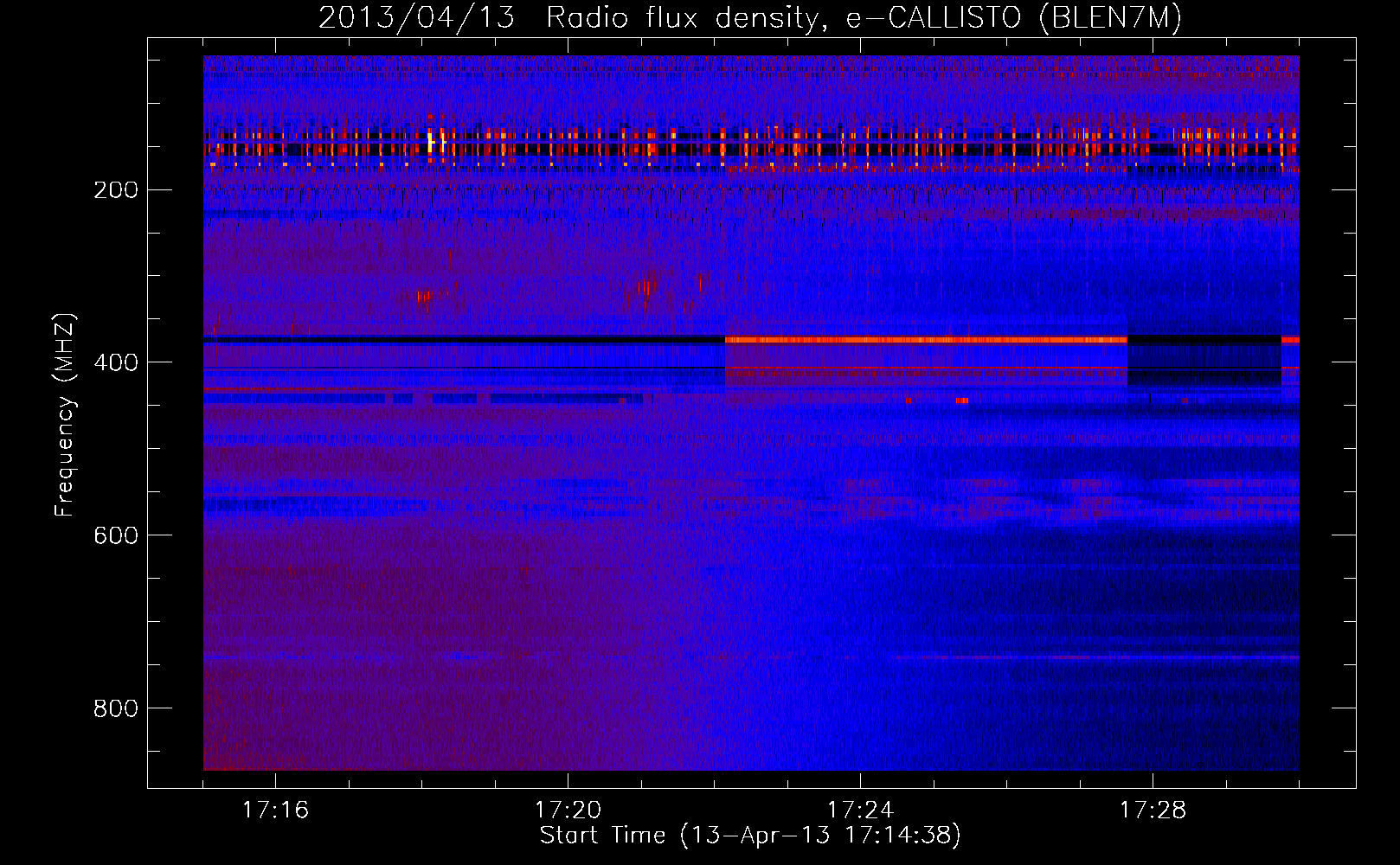Click the 200 frequency tick label
The height and width of the screenshot is (865, 1400).
point(116,189)
